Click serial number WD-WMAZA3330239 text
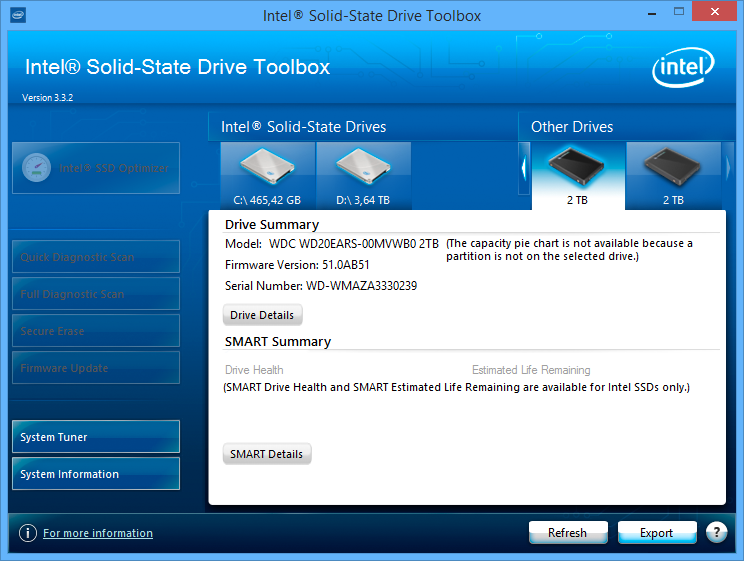This screenshot has width=744, height=561. 362,286
